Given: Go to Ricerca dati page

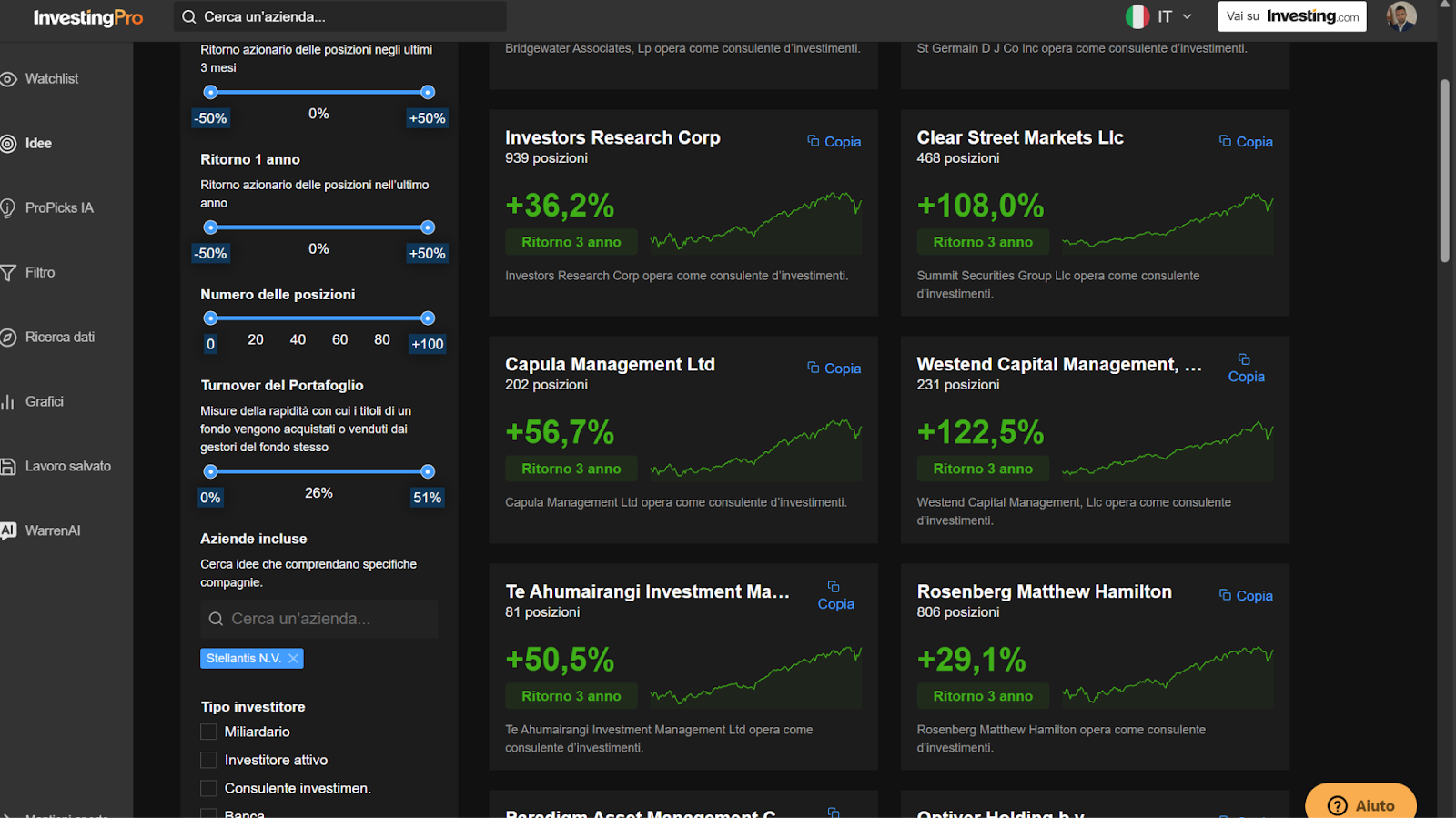Looking at the screenshot, I should tap(60, 338).
